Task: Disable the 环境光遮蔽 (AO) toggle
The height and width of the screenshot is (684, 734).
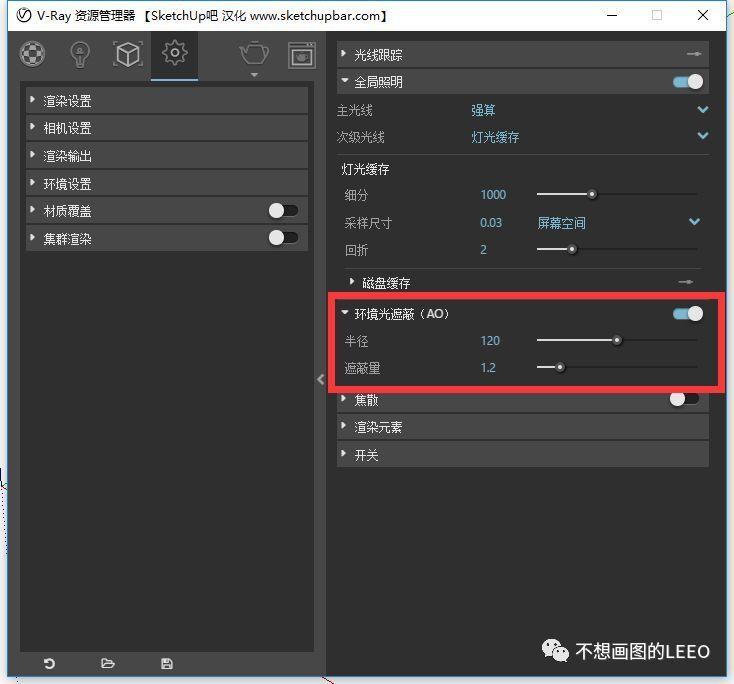Action: 688,314
